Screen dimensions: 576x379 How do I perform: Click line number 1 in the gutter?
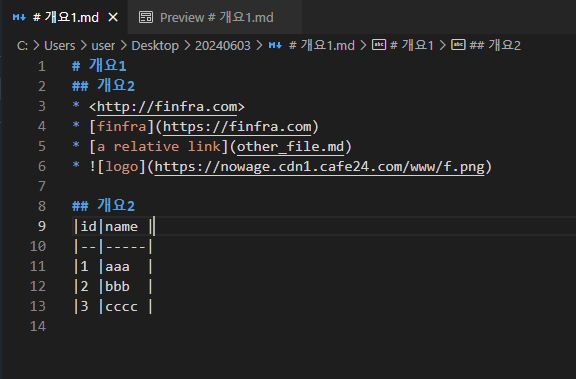(42, 66)
